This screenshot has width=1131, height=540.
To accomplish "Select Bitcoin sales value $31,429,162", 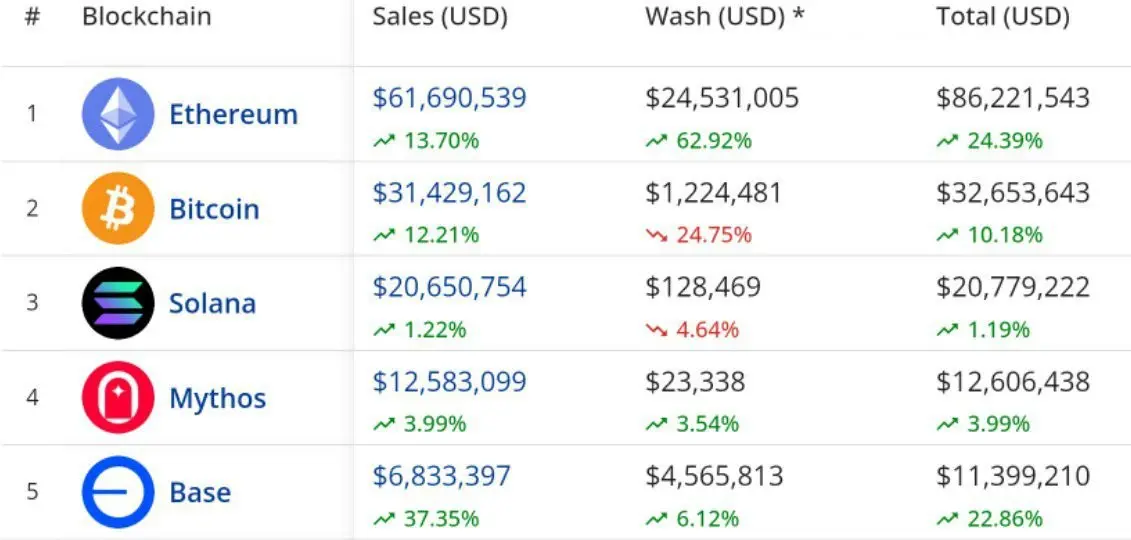I will (x=449, y=192).
